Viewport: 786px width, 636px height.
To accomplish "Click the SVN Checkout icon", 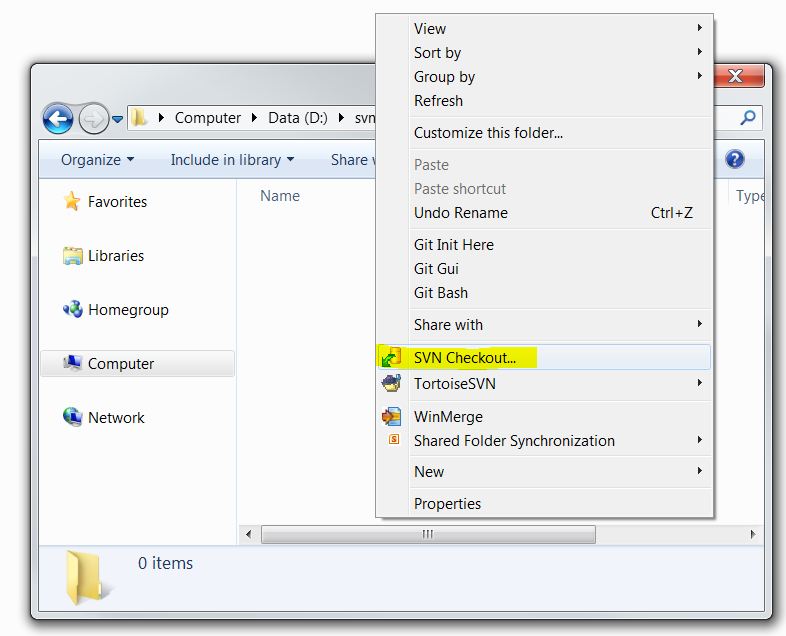I will pyautogui.click(x=391, y=357).
